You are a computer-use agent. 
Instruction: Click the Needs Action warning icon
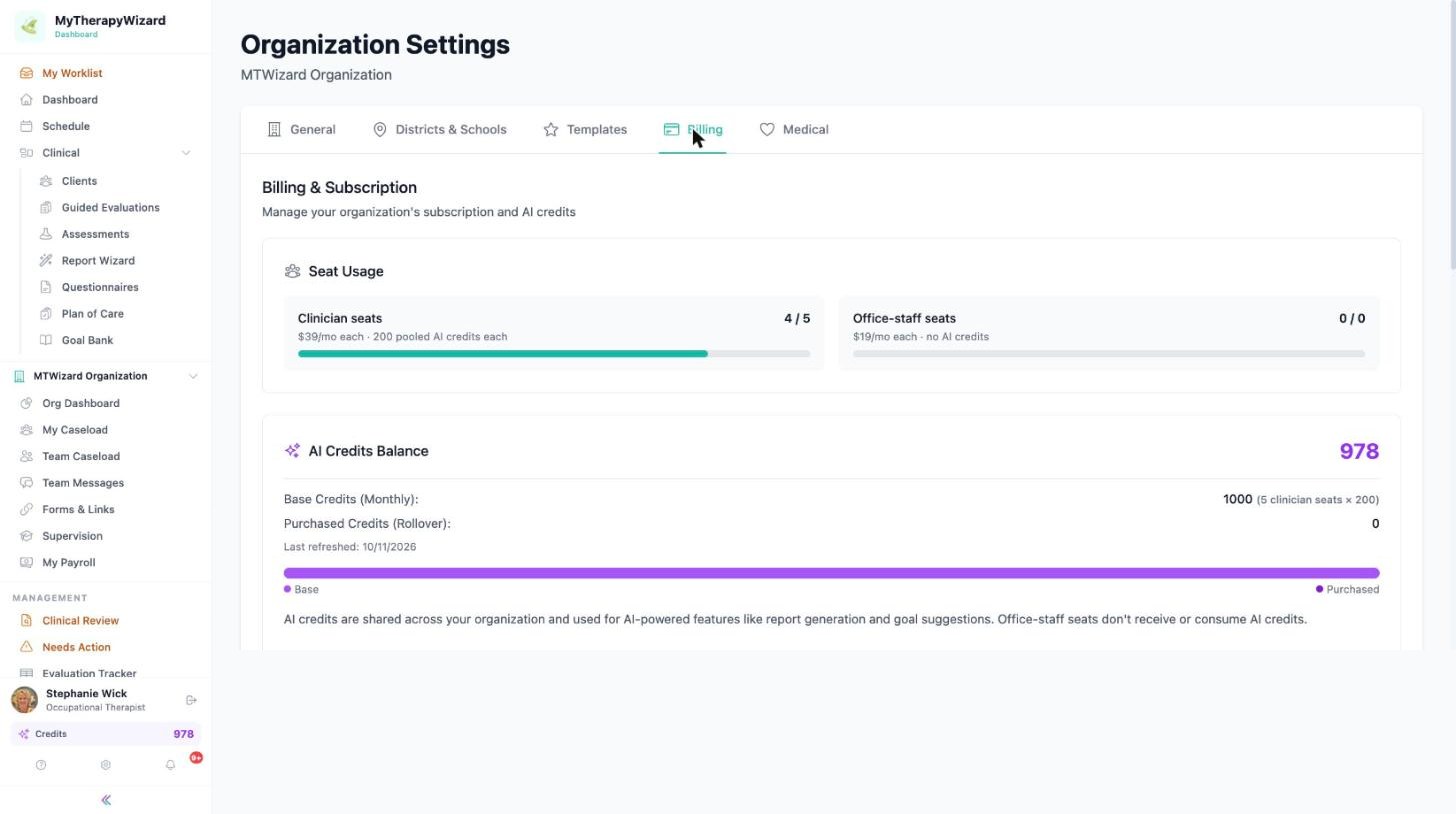[26, 647]
